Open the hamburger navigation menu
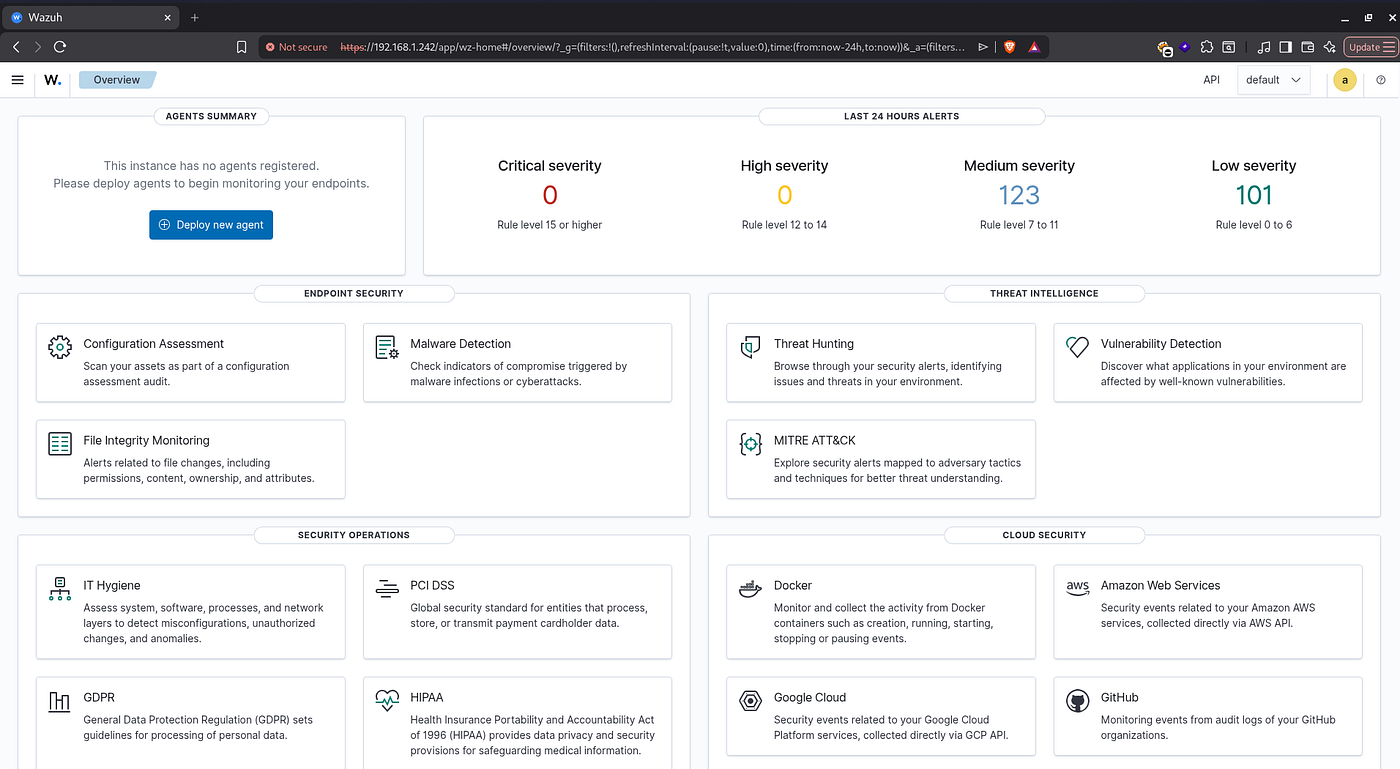This screenshot has height=769, width=1400. 17,80
